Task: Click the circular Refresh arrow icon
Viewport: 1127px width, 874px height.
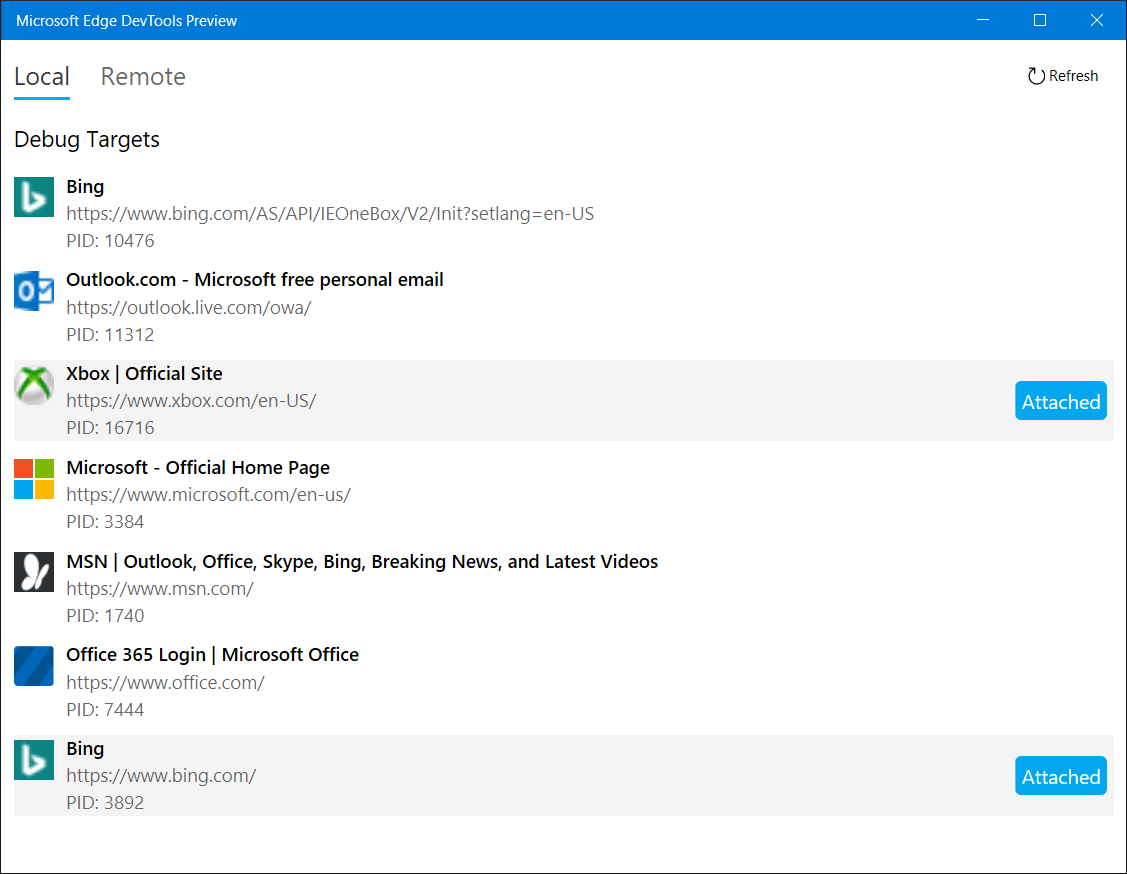Action: tap(1036, 76)
